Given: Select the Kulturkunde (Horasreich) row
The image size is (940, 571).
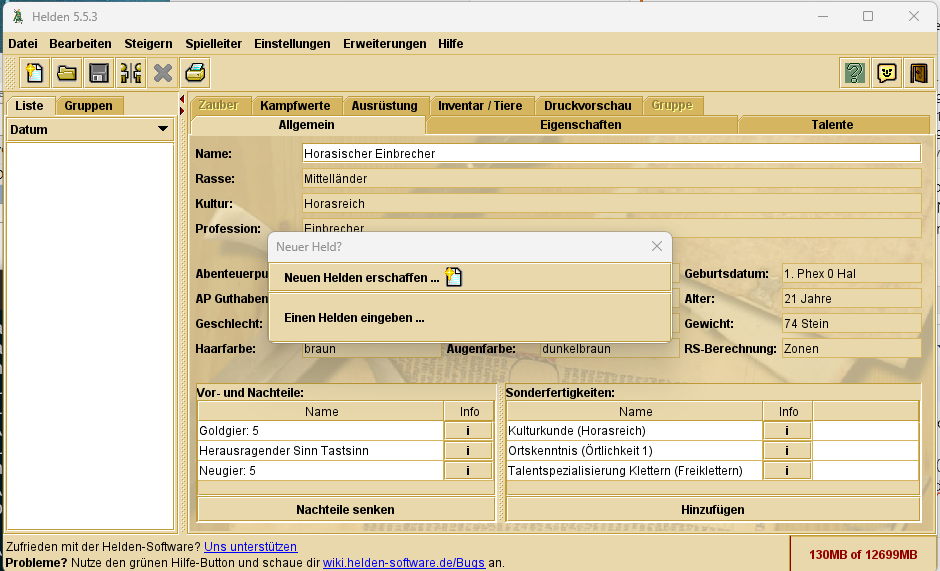Looking at the screenshot, I should coord(635,431).
